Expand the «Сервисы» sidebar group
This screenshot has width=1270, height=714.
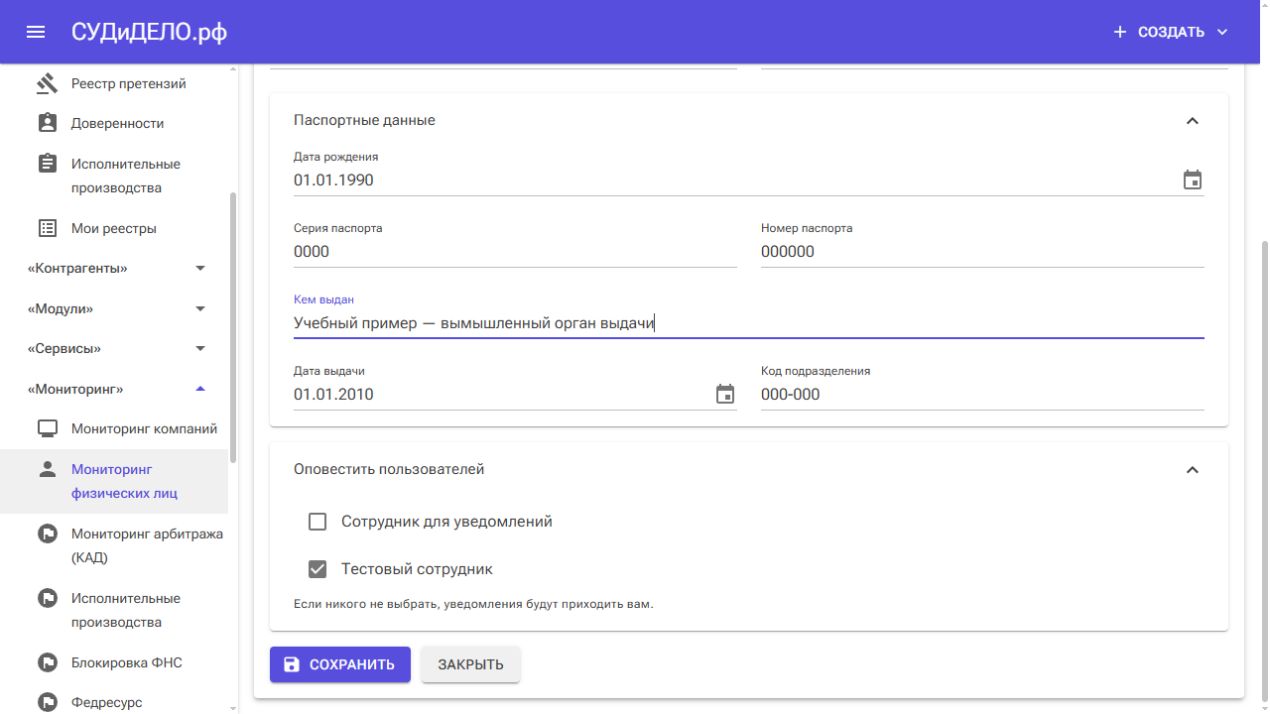114,348
